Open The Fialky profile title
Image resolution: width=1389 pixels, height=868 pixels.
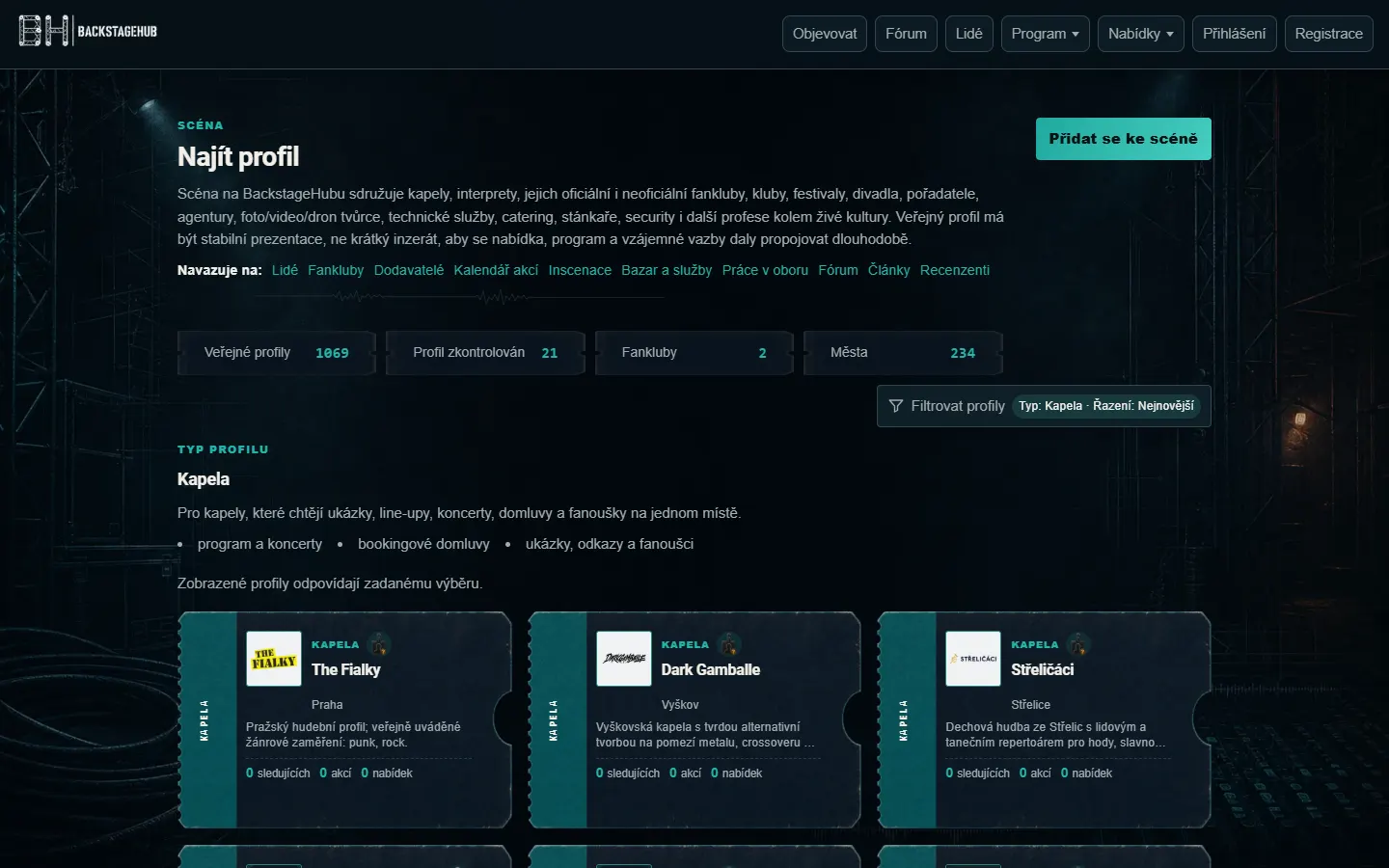[346, 669]
